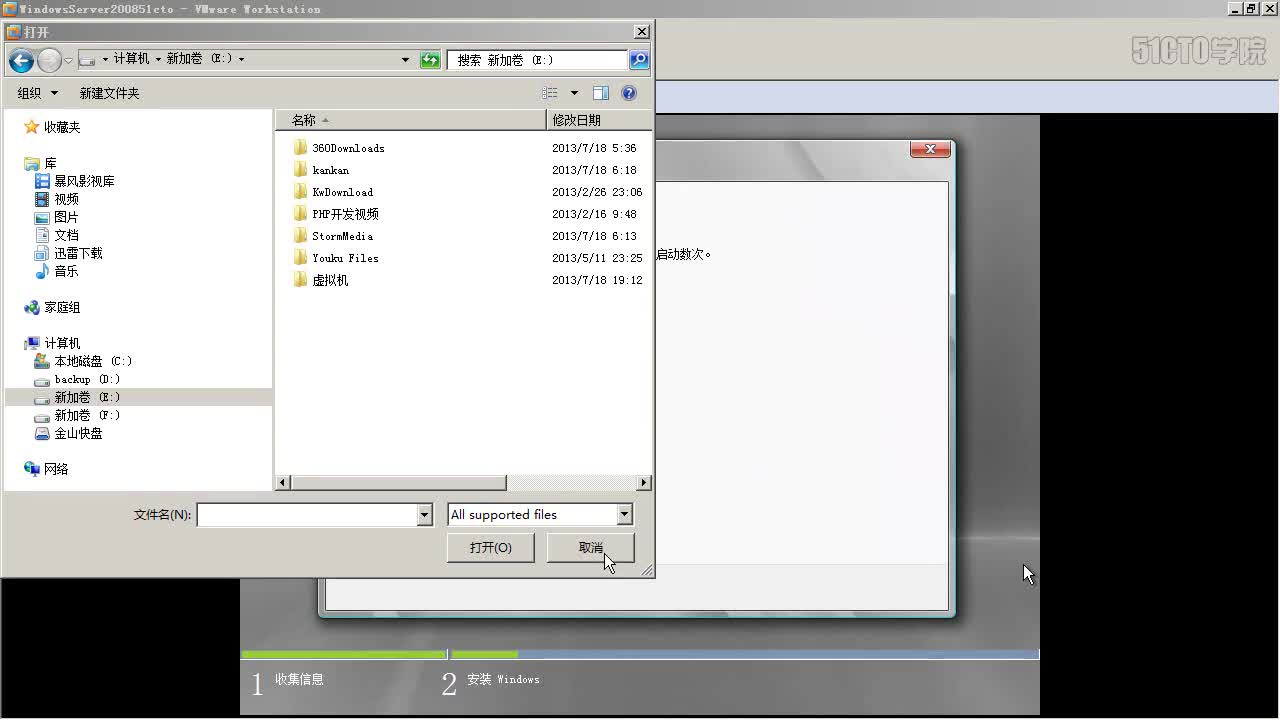Click the change view icon
This screenshot has width=1280, height=720.
(550, 93)
